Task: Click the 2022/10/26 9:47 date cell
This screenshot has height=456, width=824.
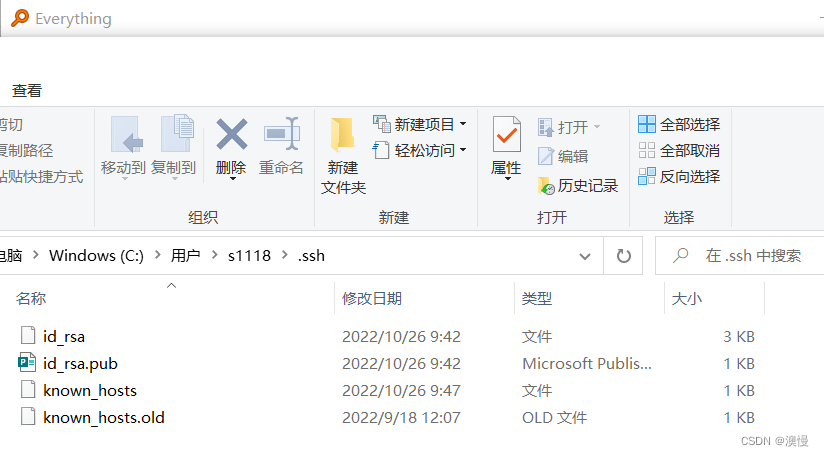Action: (401, 391)
